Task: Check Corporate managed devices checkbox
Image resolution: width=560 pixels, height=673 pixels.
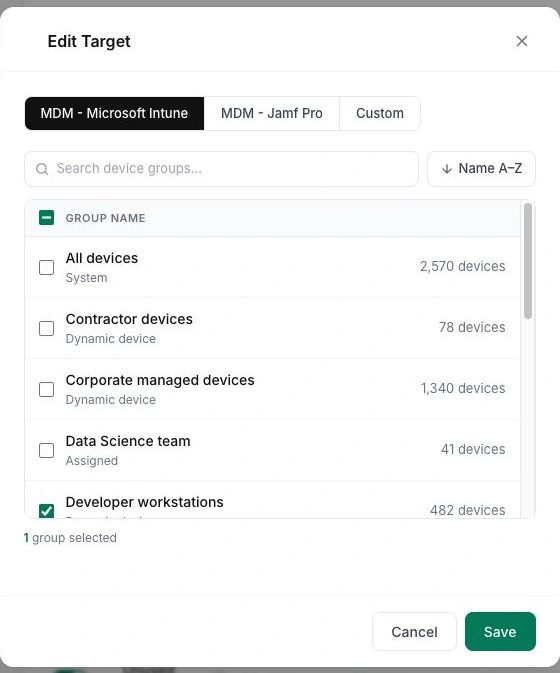Action: [46, 389]
